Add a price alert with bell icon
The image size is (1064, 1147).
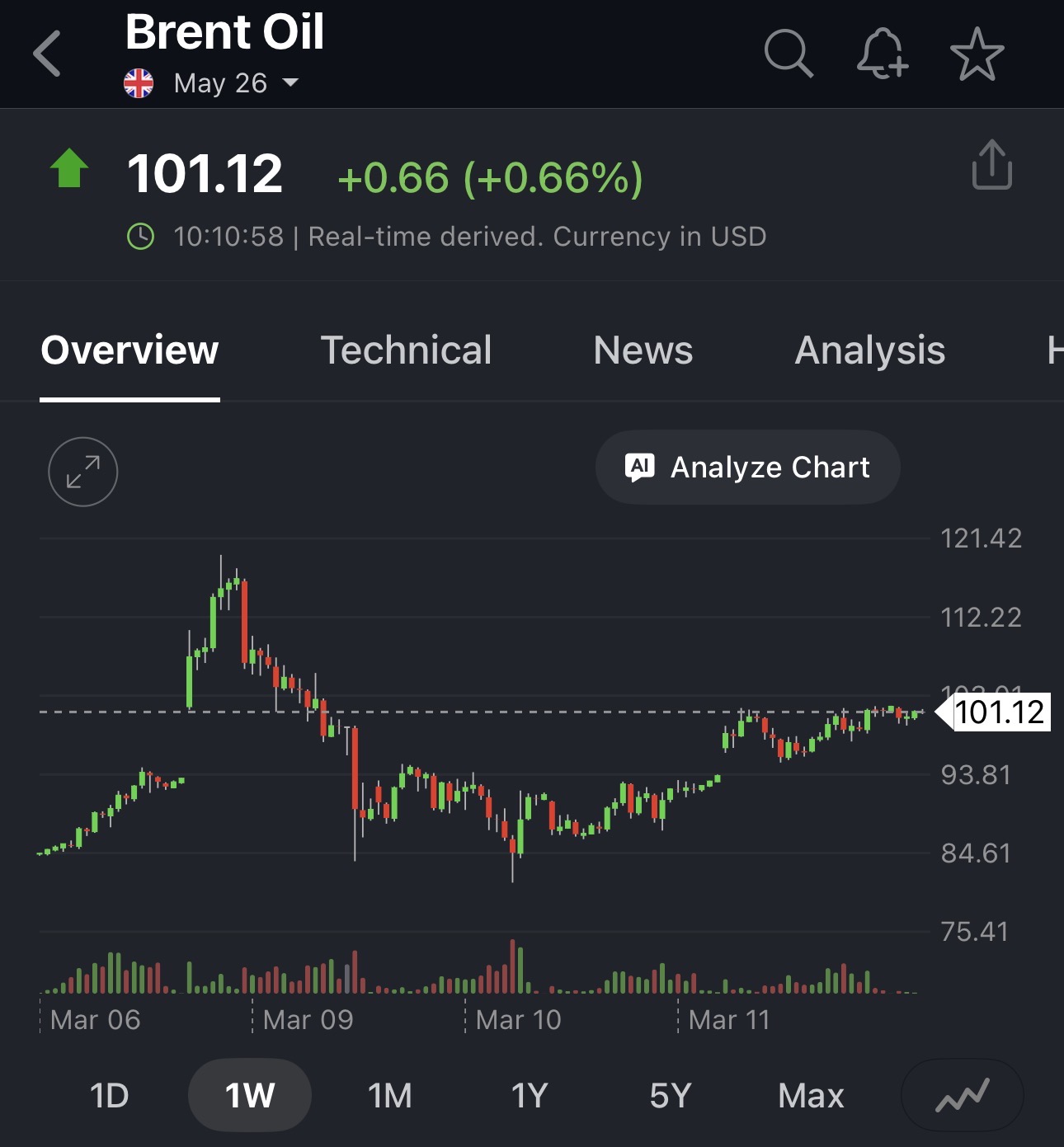882,54
